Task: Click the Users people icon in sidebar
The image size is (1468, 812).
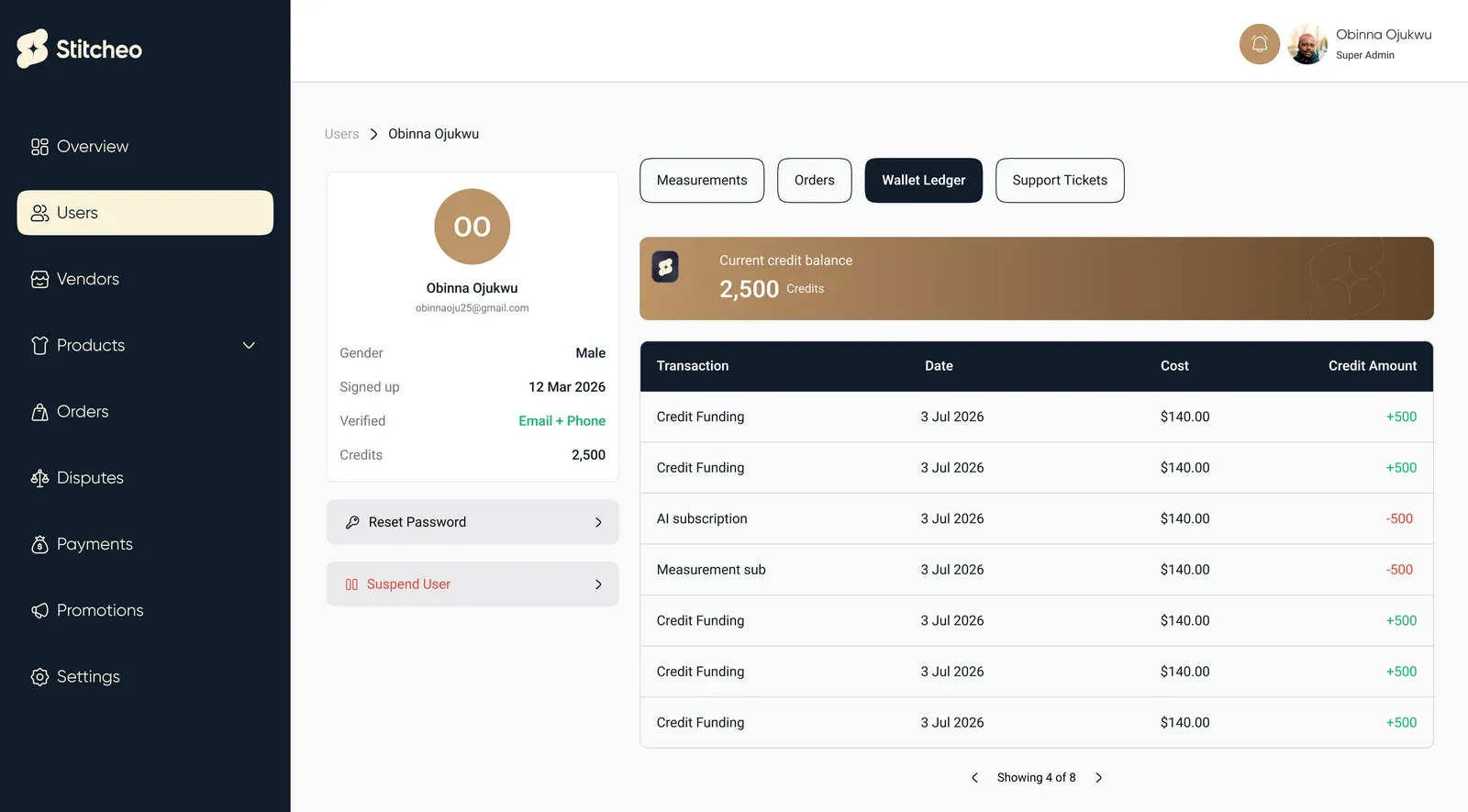Action: point(39,213)
